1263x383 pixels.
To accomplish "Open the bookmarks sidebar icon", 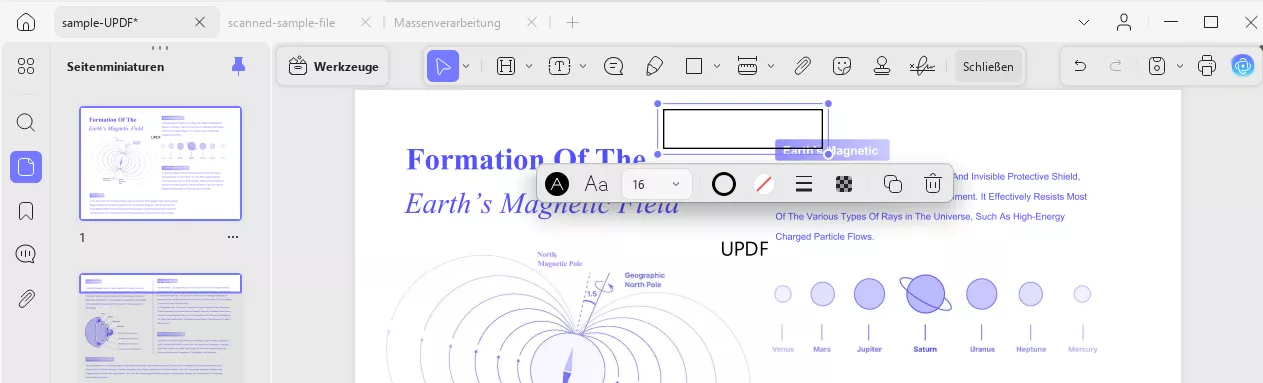I will [26, 211].
